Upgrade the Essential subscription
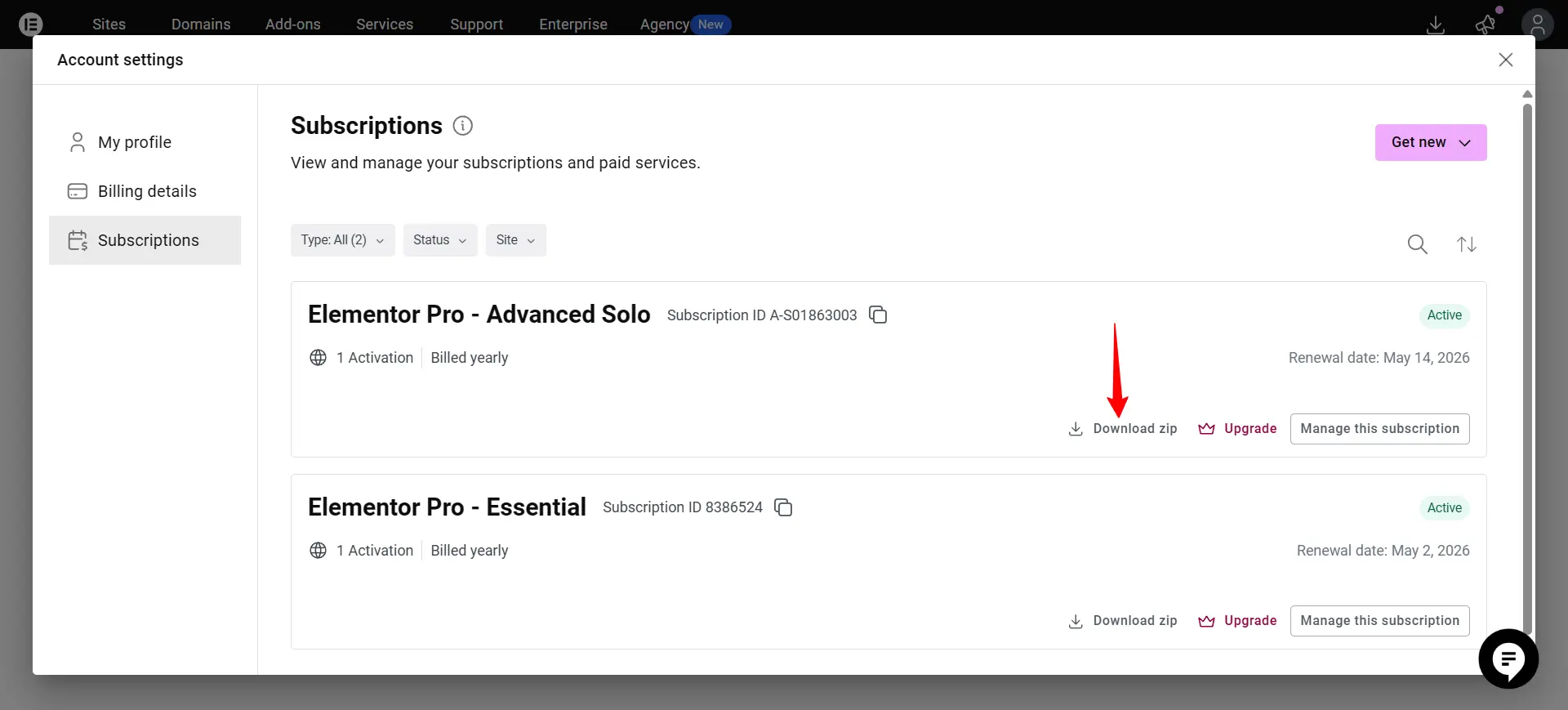 click(1237, 621)
